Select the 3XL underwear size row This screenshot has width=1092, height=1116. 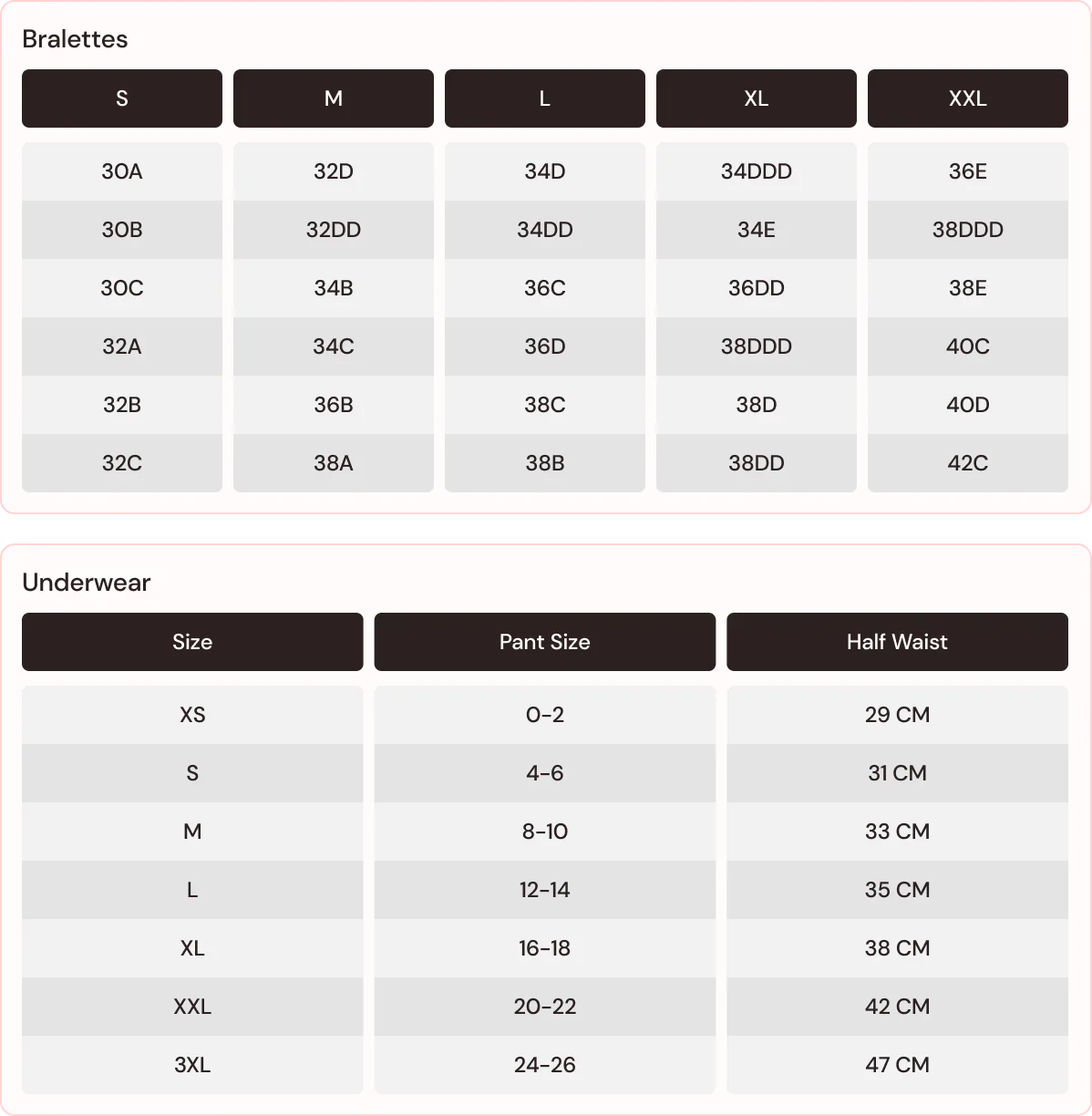click(x=192, y=1065)
